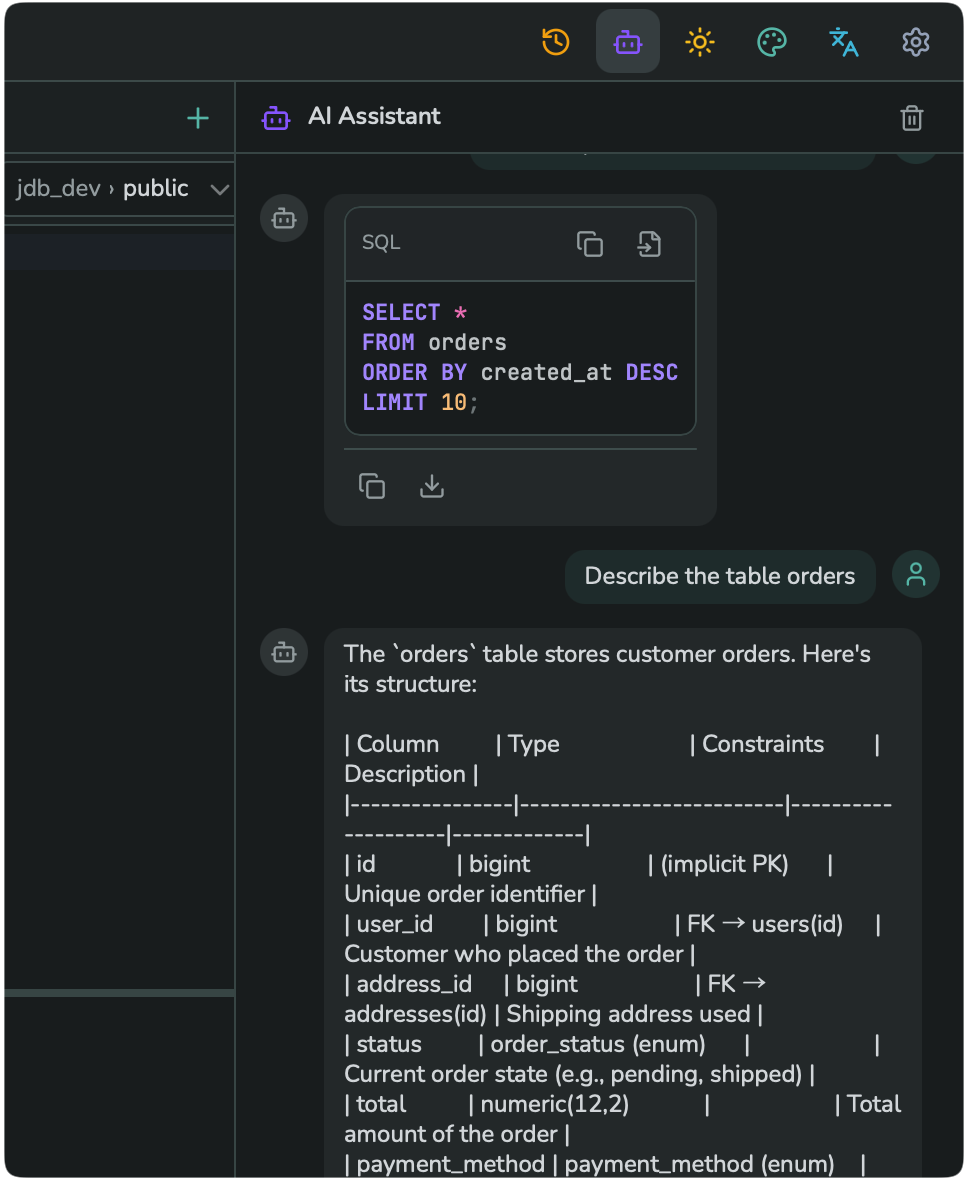Click the AI Assistant panel title
The image size is (968, 1180).
(374, 116)
